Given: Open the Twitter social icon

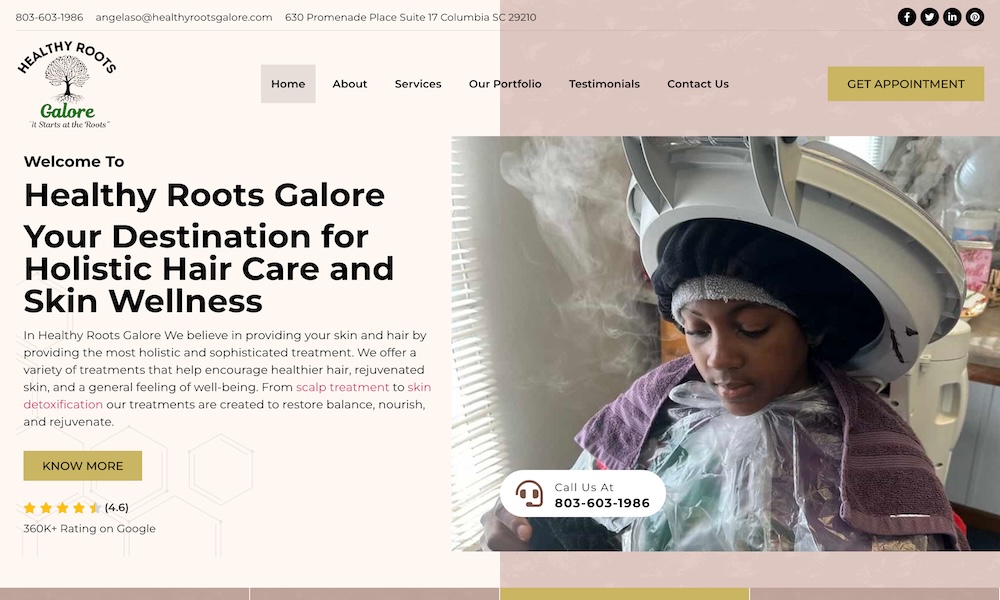Looking at the screenshot, I should tap(929, 17).
